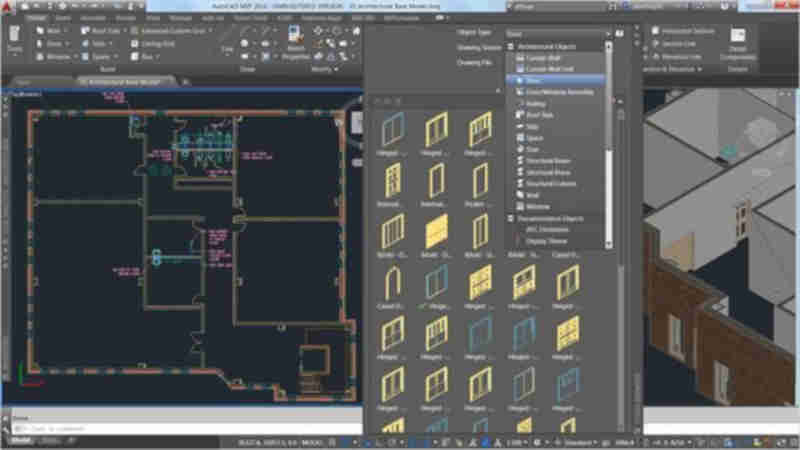
Task: Open the Roof Slab dropdown arrow
Action: pos(125,31)
